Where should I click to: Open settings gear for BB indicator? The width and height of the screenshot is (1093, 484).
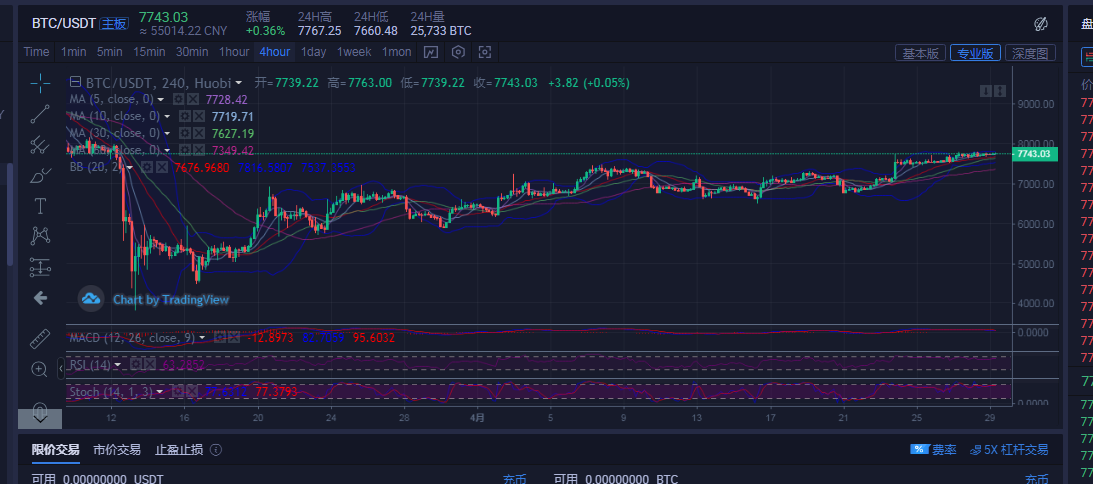147,167
